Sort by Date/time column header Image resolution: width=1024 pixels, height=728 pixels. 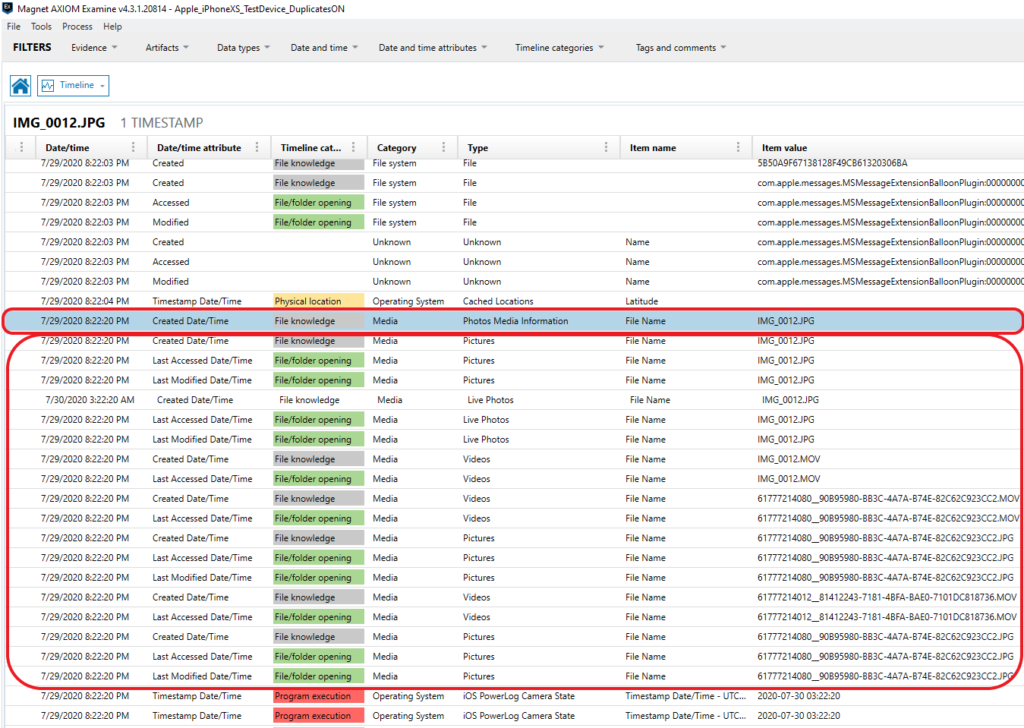(x=67, y=148)
